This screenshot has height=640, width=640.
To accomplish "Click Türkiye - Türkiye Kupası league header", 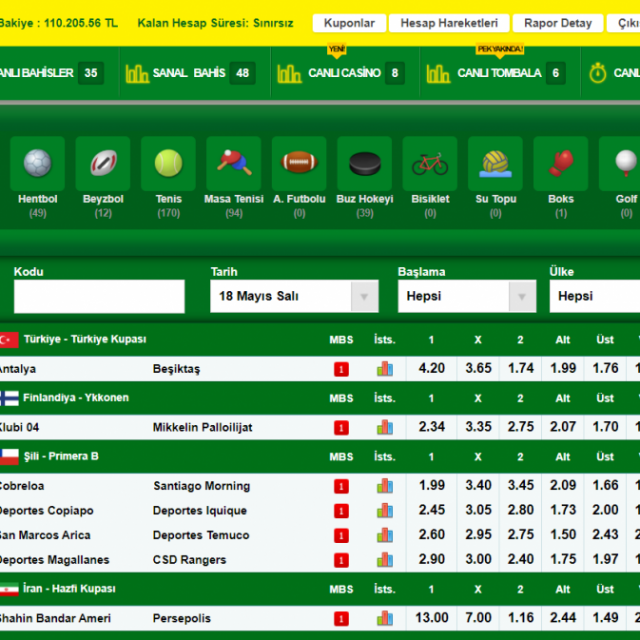I will 85,339.
